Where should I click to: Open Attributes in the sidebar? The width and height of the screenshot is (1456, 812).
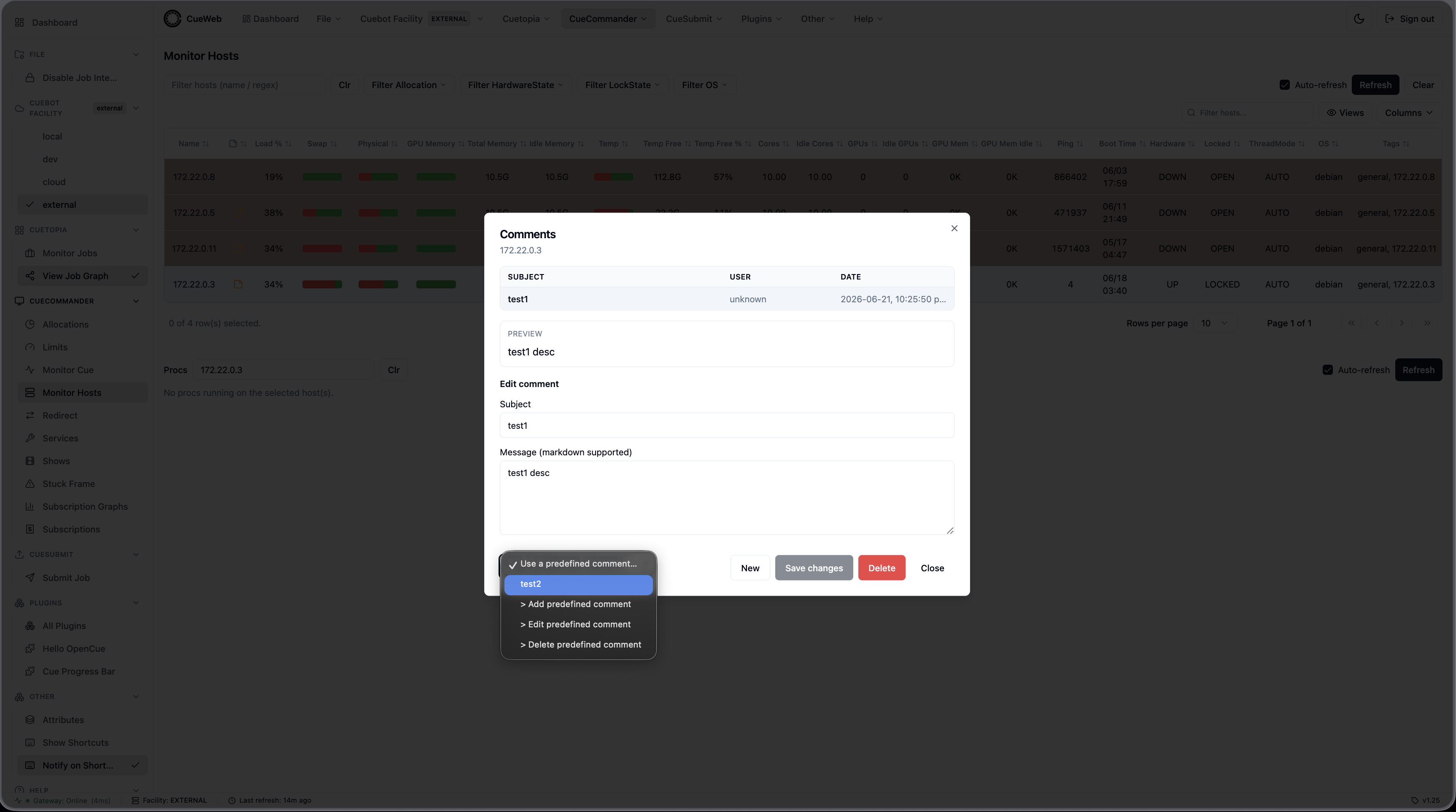83,719
